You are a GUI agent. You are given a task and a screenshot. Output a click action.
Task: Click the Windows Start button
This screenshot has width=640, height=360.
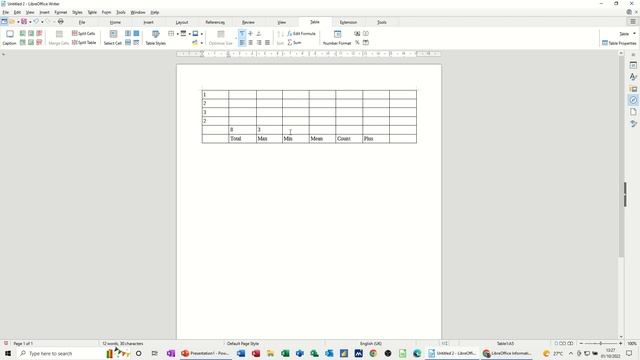point(8,353)
